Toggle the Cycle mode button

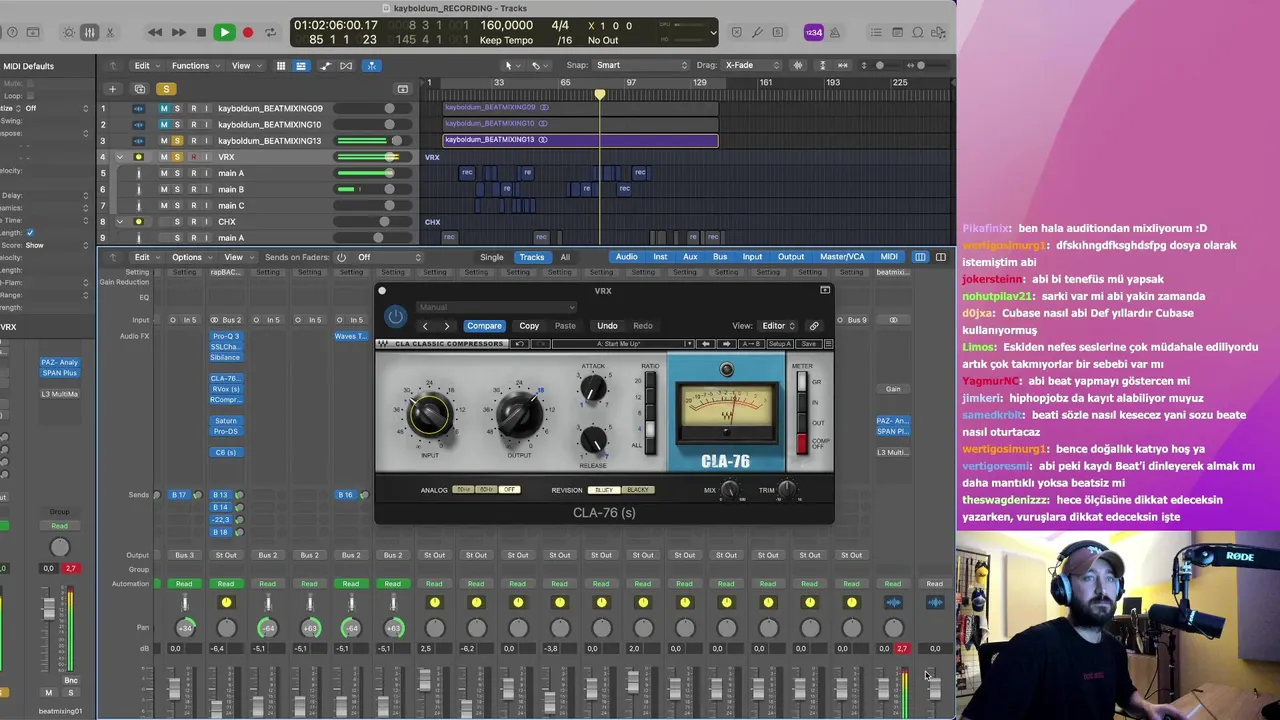(x=270, y=32)
